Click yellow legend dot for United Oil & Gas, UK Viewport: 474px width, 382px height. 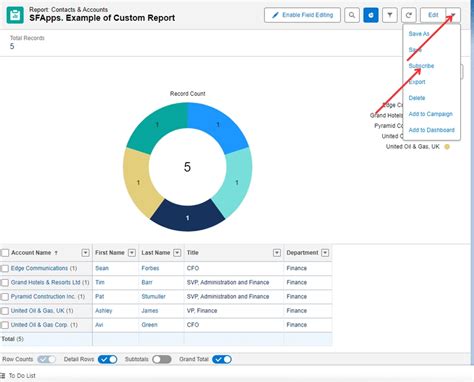[x=447, y=147]
